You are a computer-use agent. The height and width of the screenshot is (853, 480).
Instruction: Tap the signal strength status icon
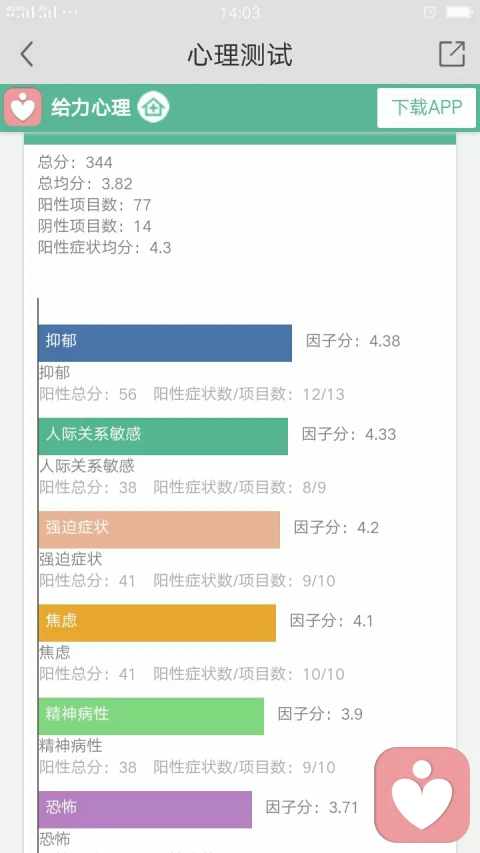click(32, 12)
